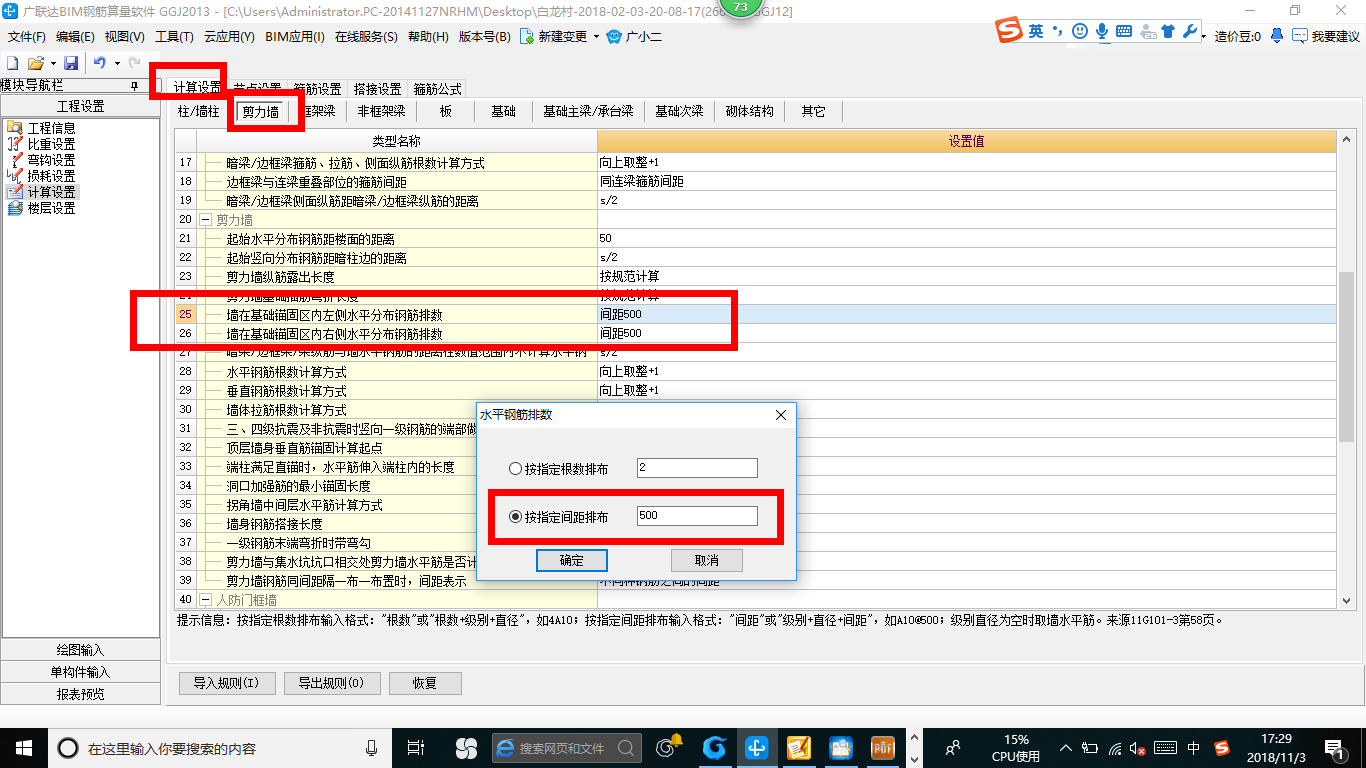
Task: Open 损耗设置 in navigation panel
Action: (x=50, y=176)
